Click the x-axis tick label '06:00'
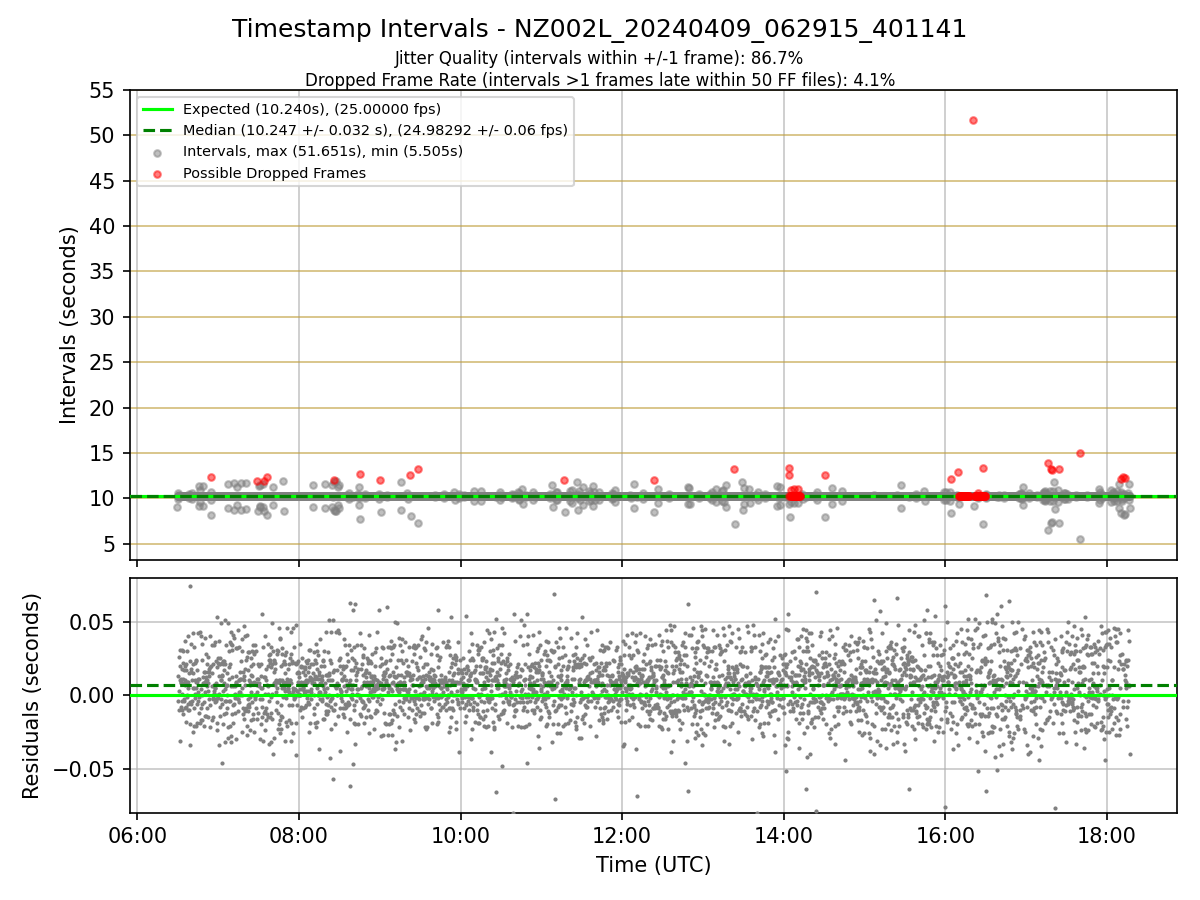This screenshot has height=900, width=1200. pyautogui.click(x=137, y=834)
